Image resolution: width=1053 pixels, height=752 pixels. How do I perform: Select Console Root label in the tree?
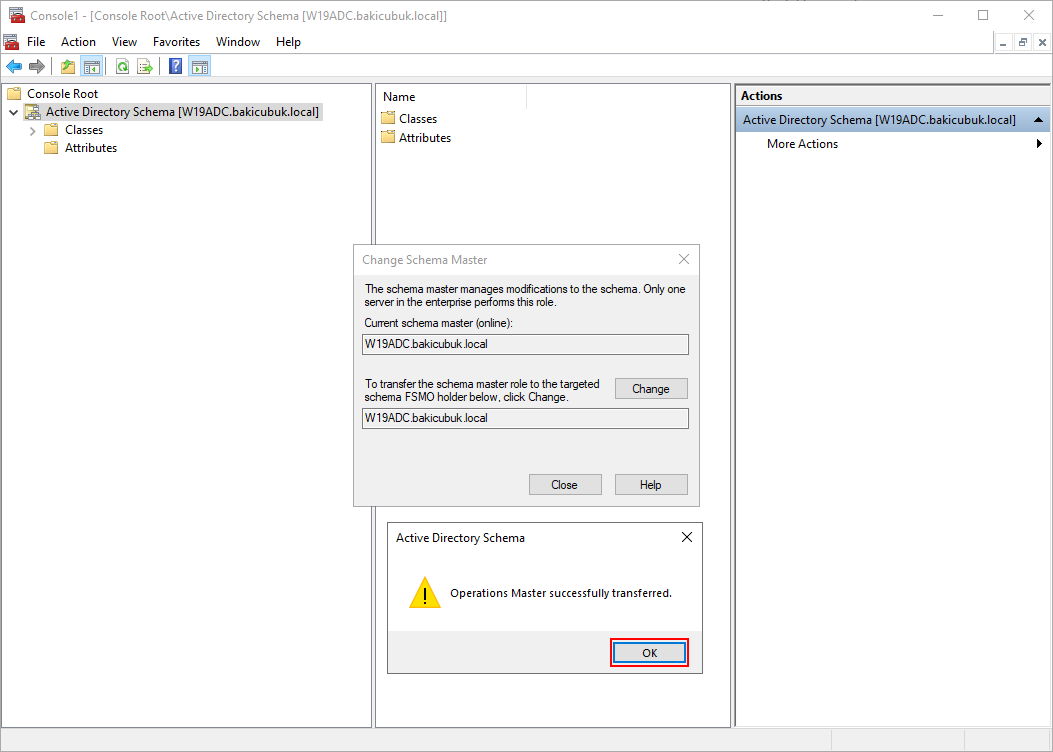(x=62, y=93)
